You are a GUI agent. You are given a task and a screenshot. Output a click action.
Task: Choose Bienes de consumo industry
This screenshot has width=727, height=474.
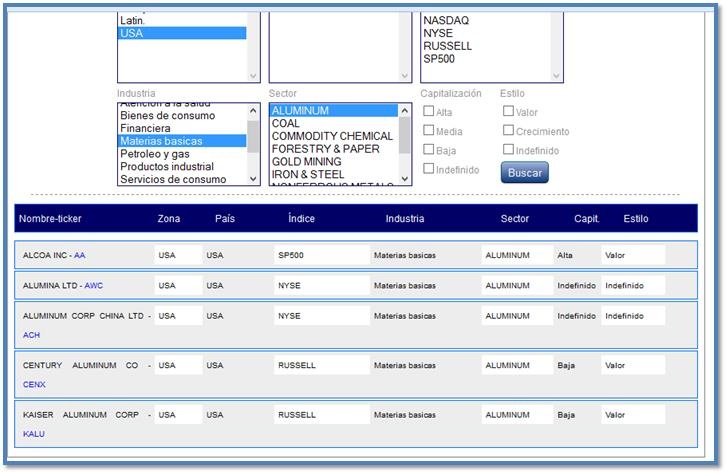(x=182, y=115)
